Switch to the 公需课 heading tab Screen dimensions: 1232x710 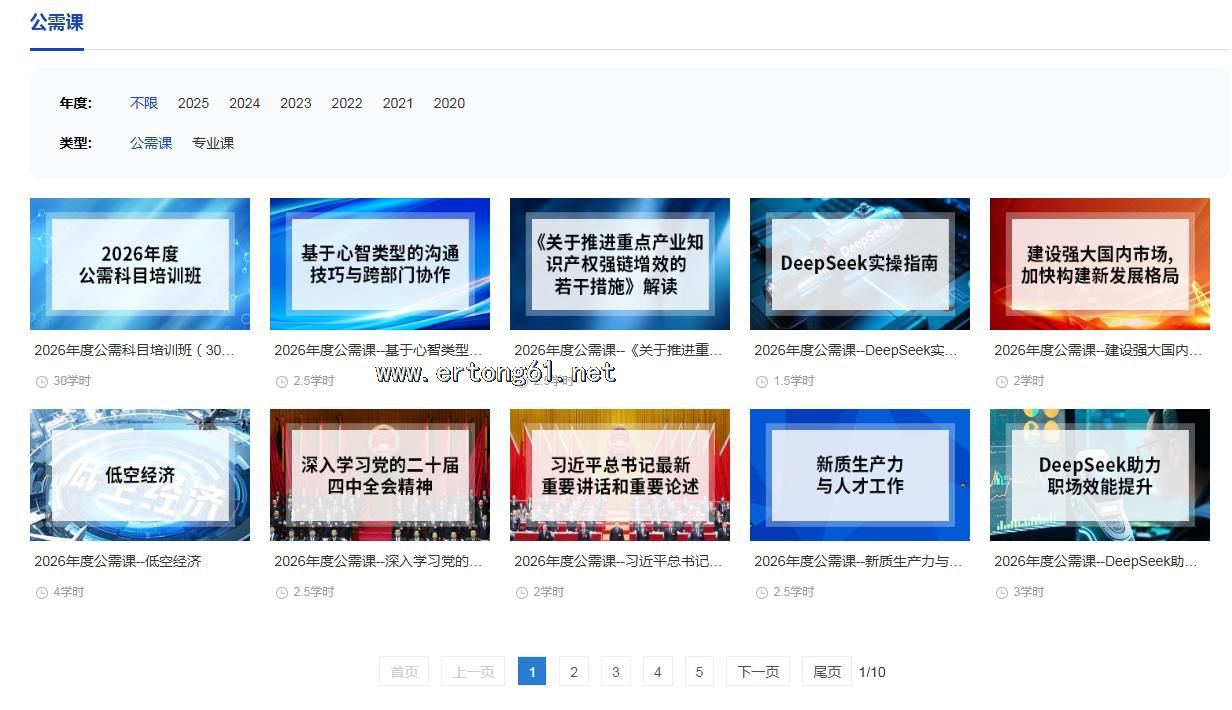(x=57, y=22)
